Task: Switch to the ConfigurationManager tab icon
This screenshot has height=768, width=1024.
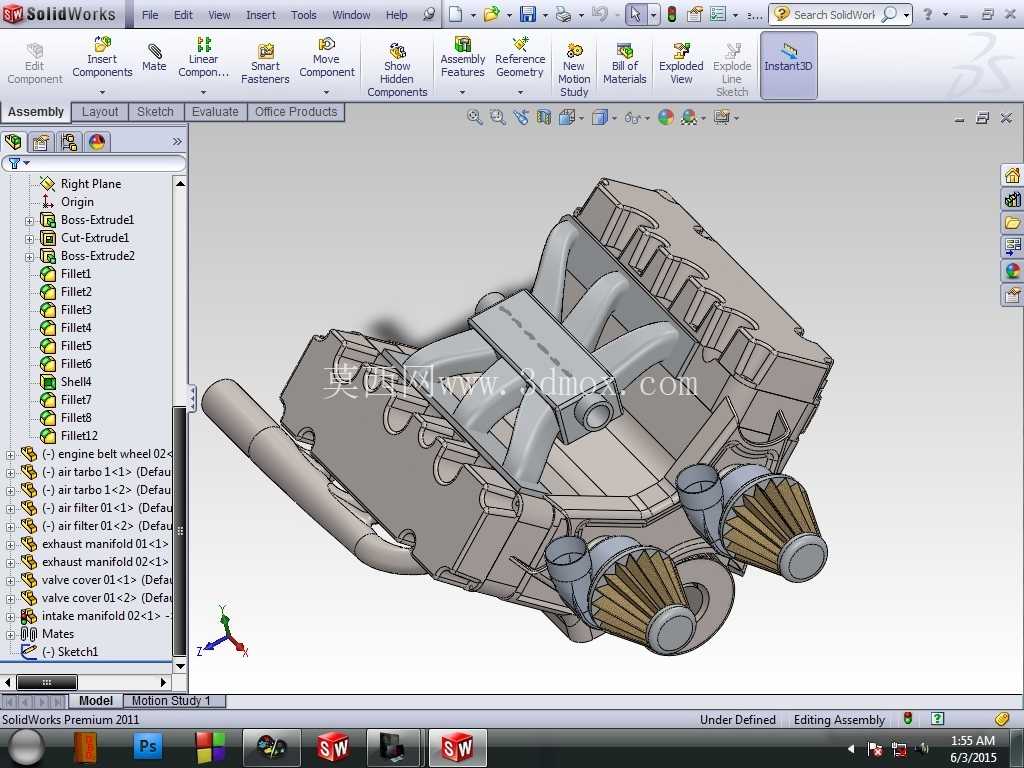Action: click(x=69, y=142)
